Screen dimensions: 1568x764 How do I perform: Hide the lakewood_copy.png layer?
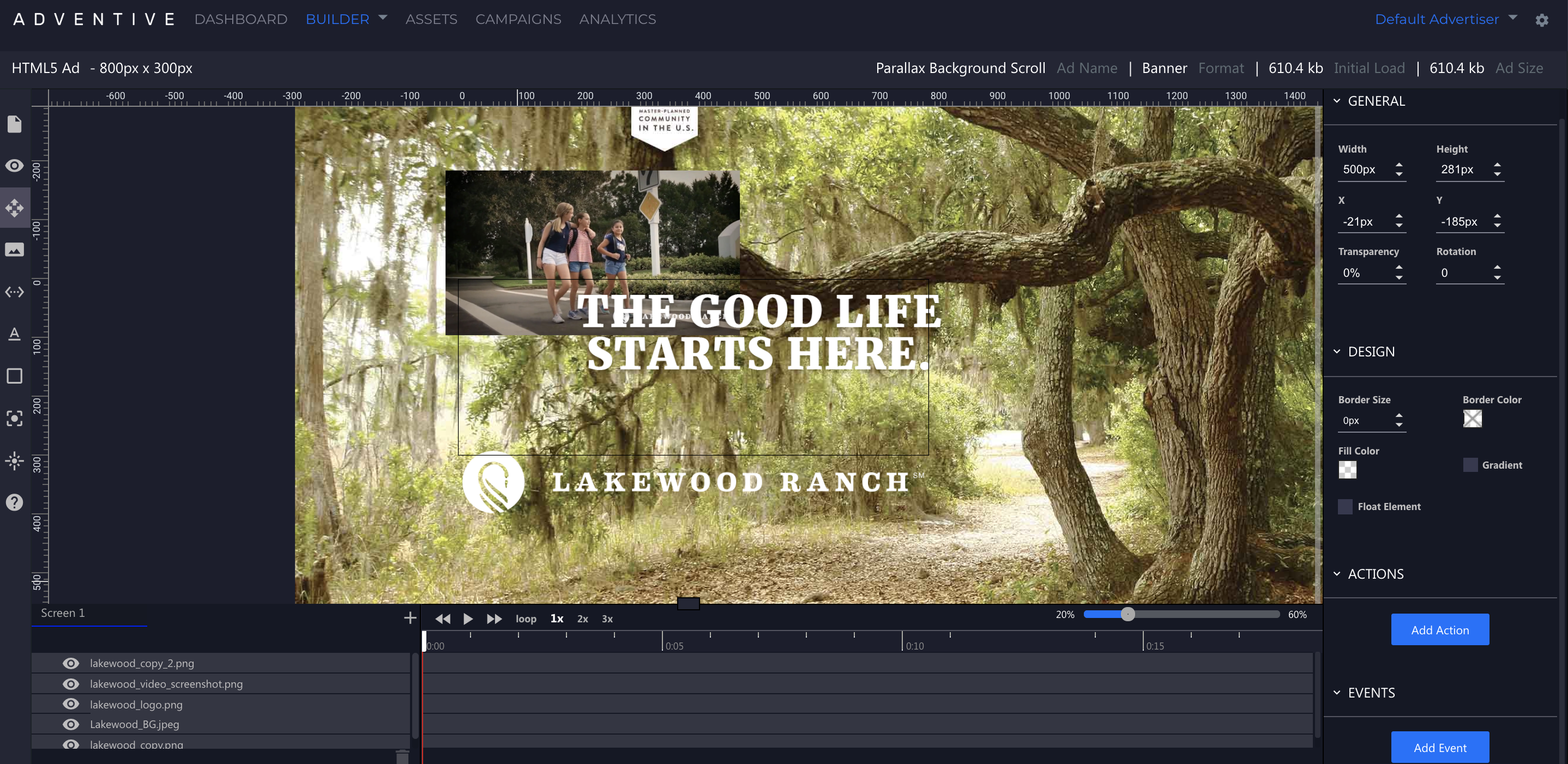[71, 744]
